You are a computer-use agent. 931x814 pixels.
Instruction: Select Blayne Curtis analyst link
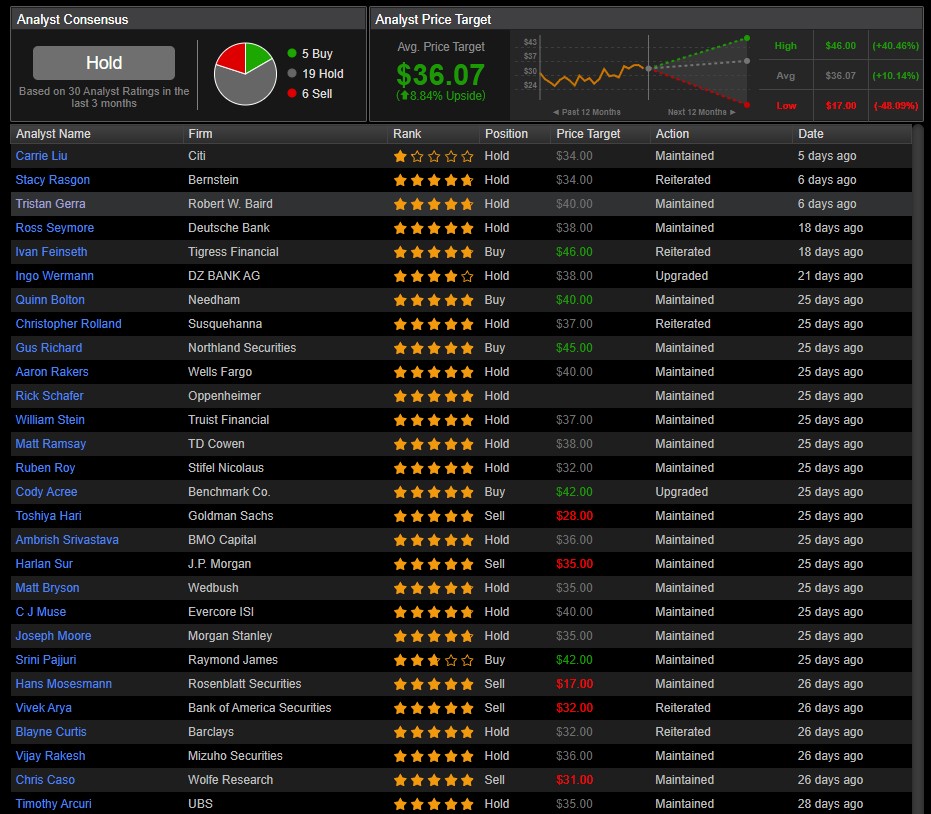pyautogui.click(x=50, y=731)
